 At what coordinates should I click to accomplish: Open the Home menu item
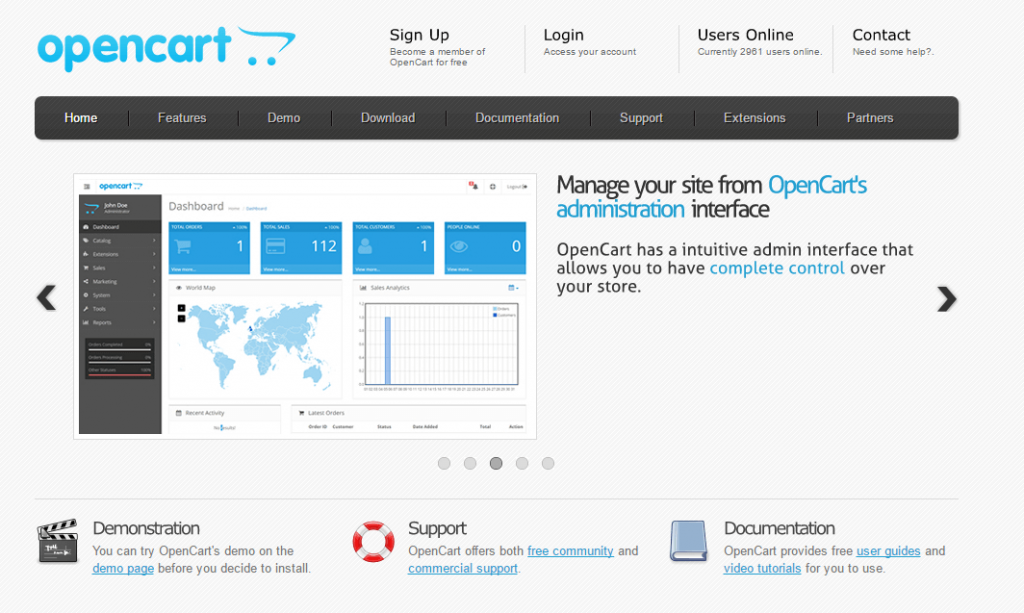(81, 118)
